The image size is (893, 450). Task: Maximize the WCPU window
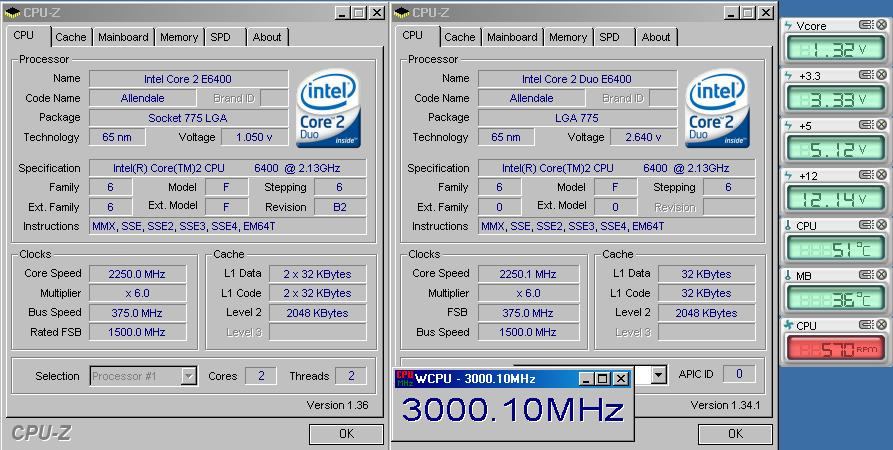[x=602, y=379]
